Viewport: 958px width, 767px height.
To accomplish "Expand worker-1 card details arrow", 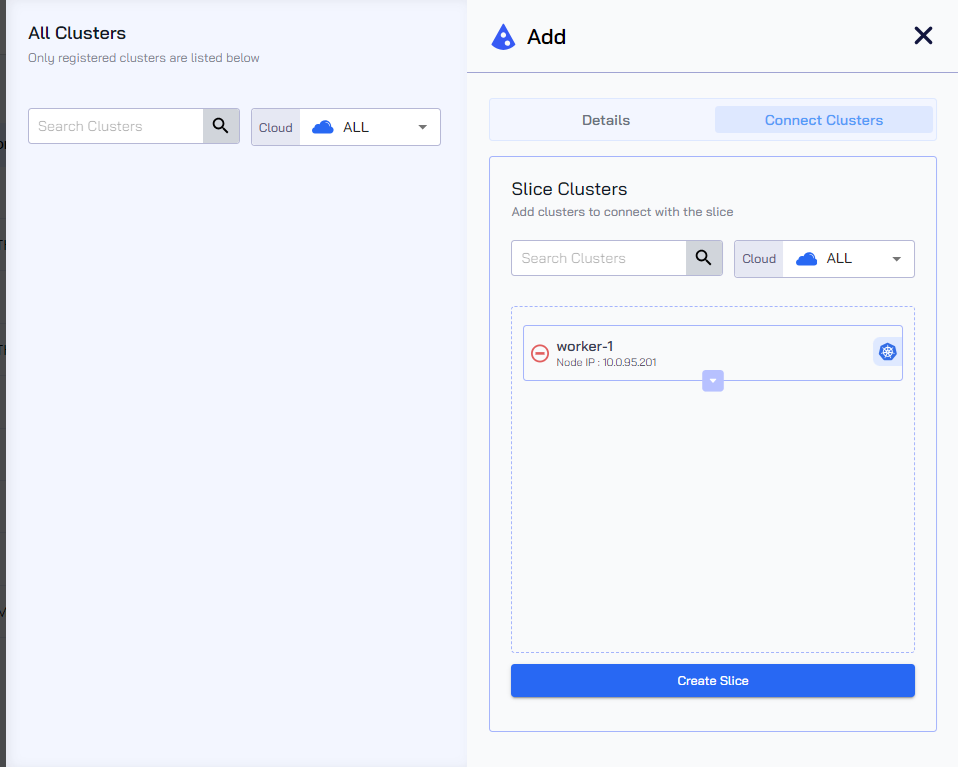I will coord(713,381).
